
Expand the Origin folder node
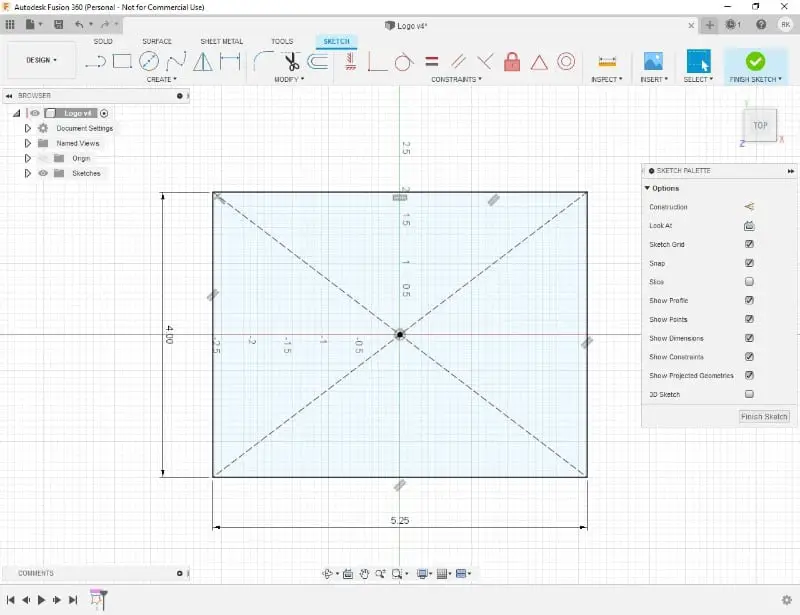tap(28, 158)
